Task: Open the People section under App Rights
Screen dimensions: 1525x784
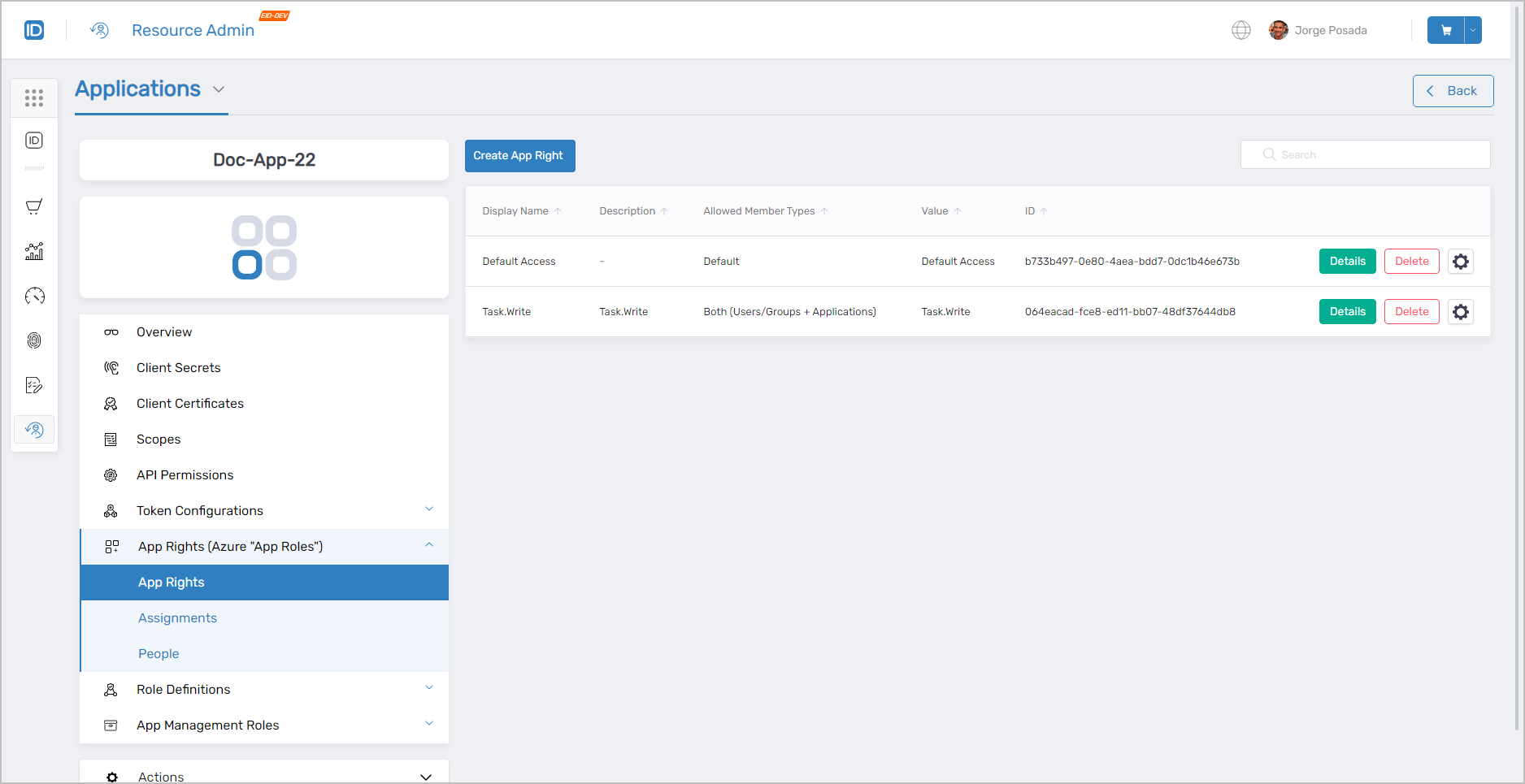Action: pos(159,653)
